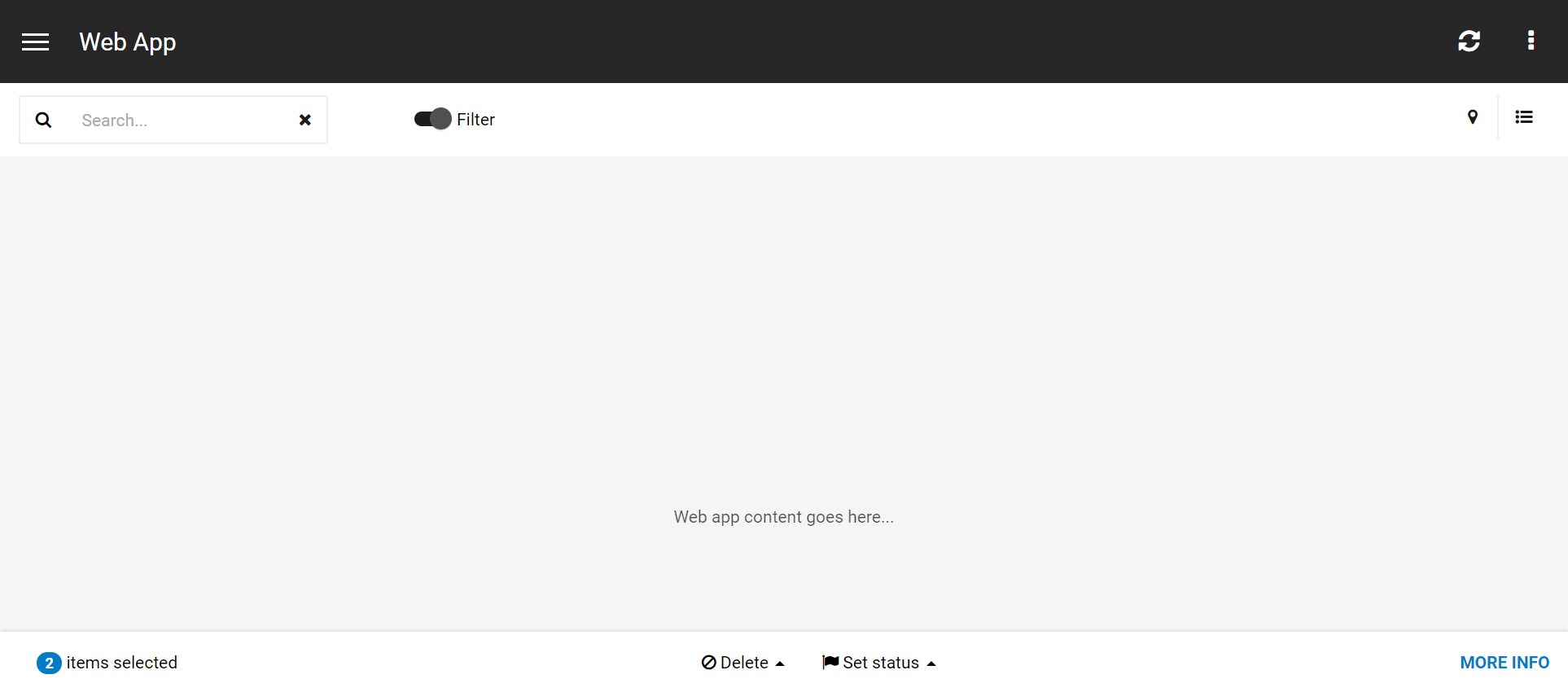Expand the Set status caret arrow

click(x=931, y=664)
